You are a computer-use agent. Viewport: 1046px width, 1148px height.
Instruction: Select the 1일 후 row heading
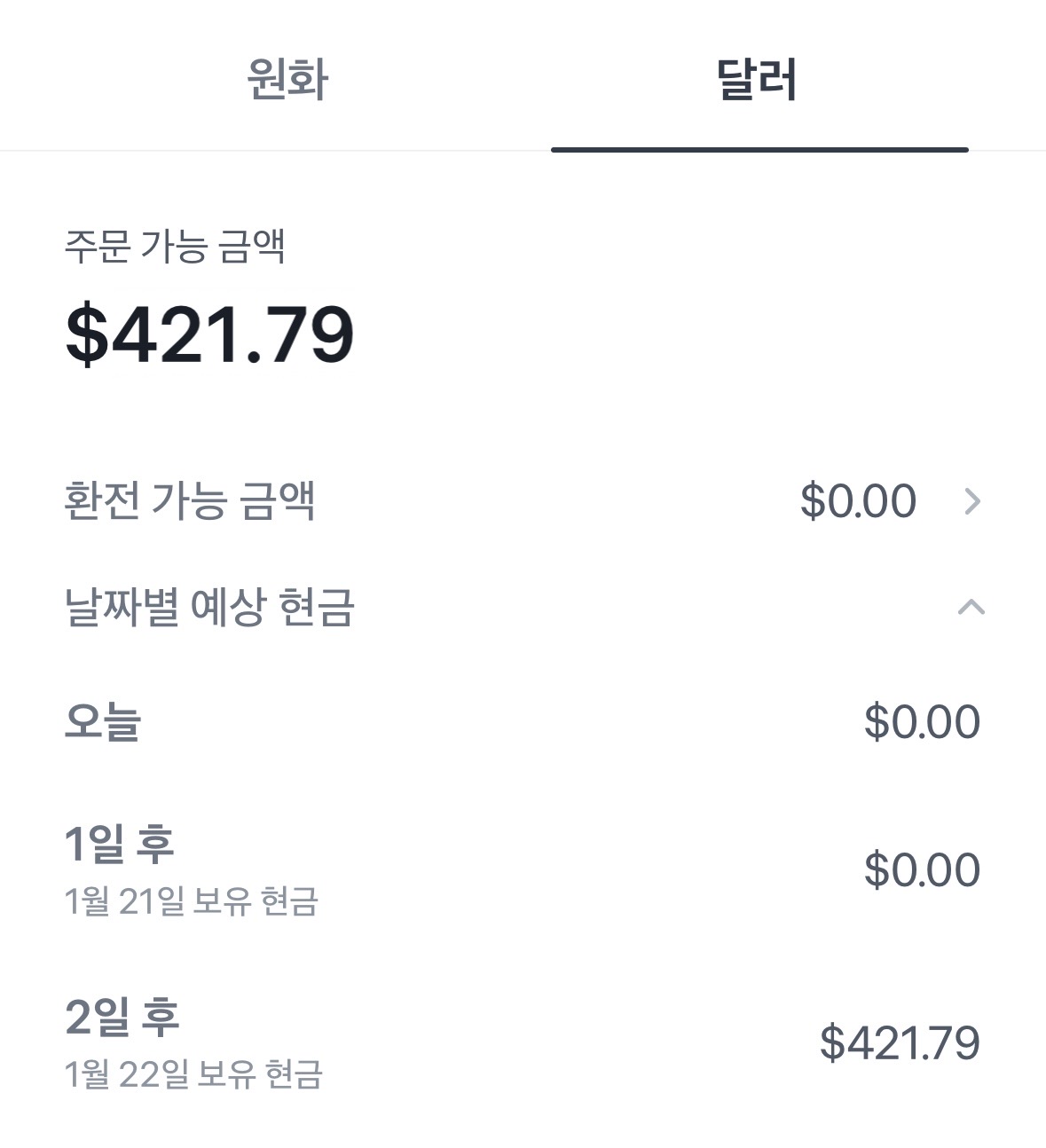click(119, 843)
